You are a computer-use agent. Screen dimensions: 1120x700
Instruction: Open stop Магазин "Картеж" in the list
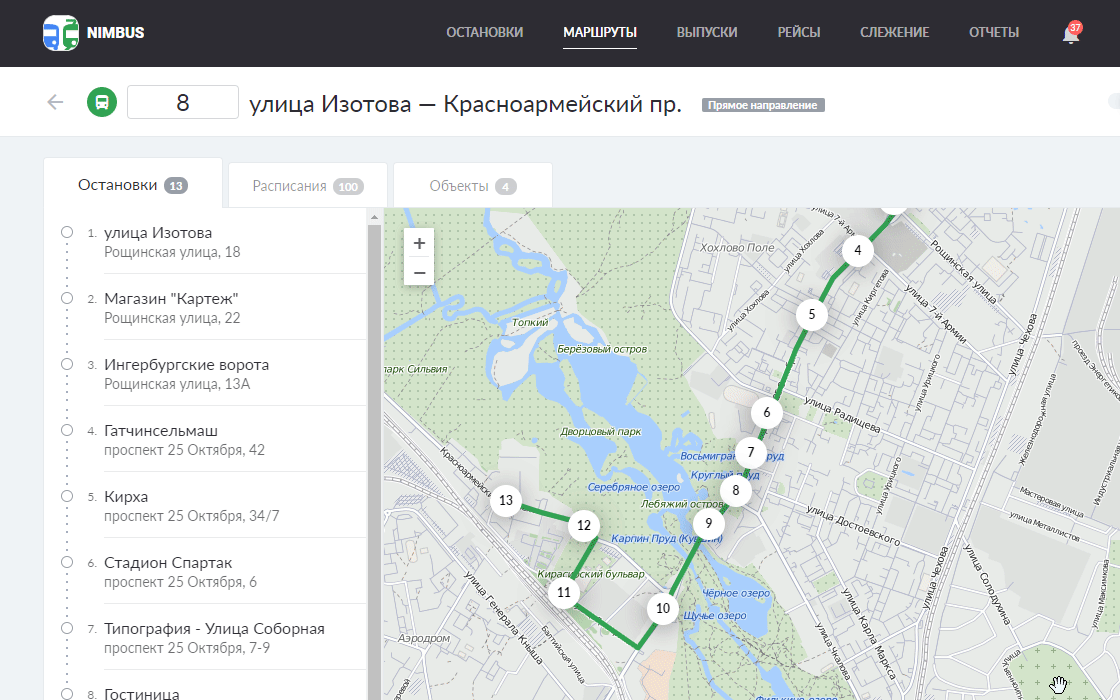[x=171, y=299]
